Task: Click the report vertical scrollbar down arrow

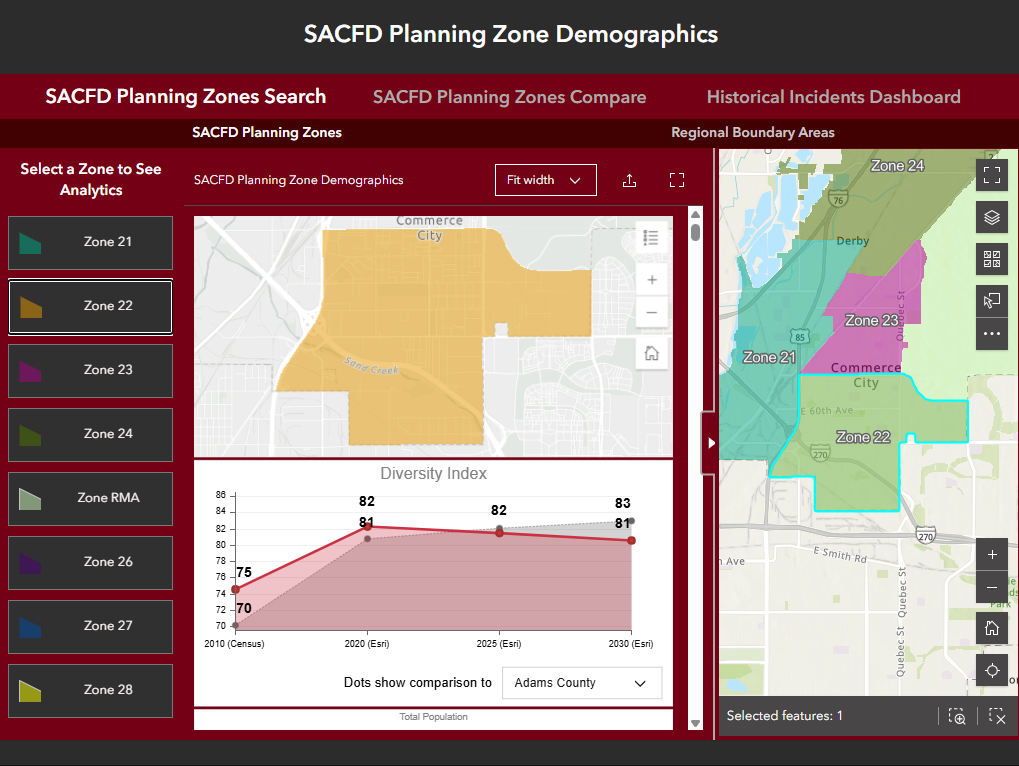Action: coord(696,723)
